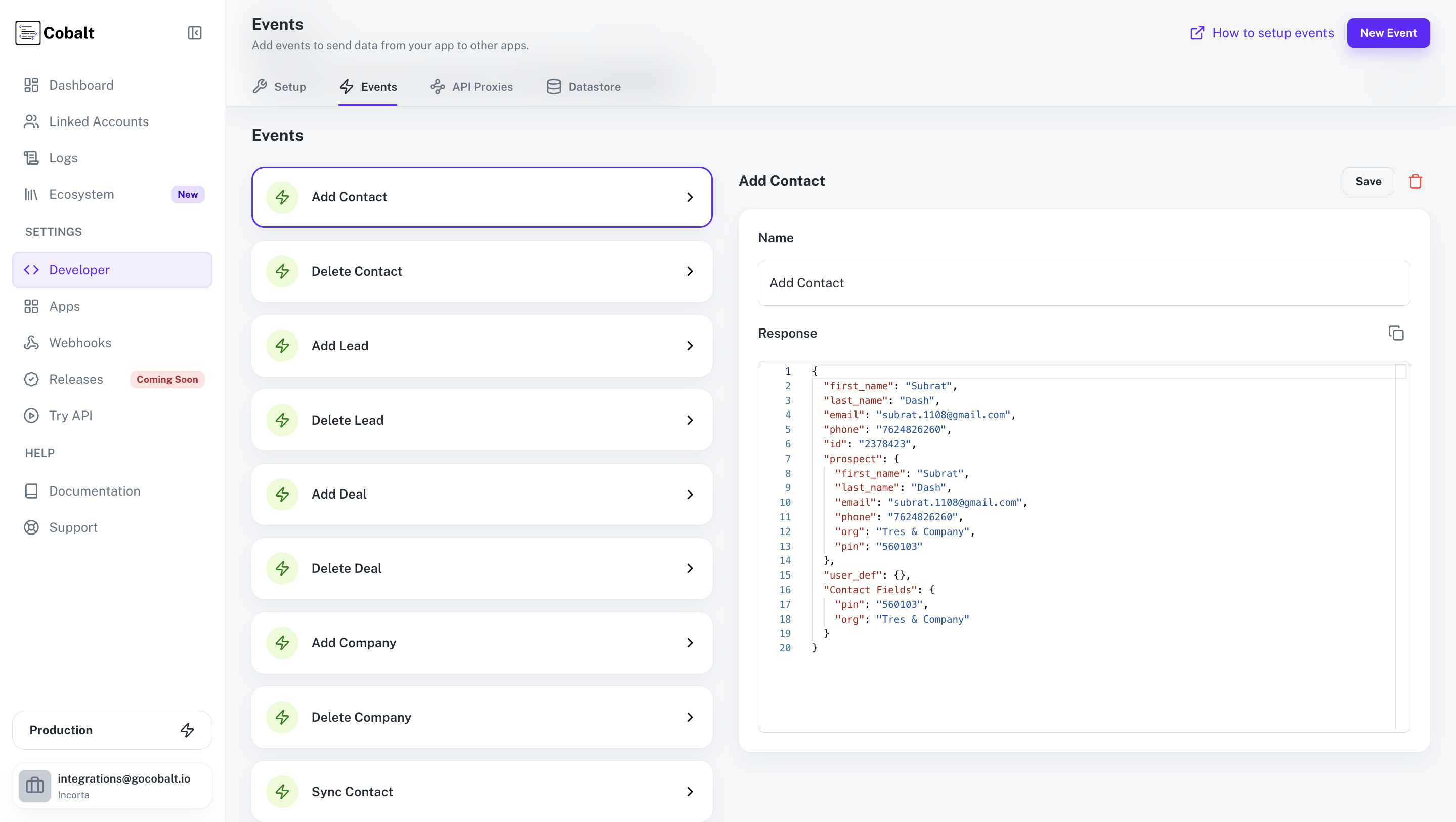Delete event with red trash icon
The height and width of the screenshot is (822, 1456).
1415,182
